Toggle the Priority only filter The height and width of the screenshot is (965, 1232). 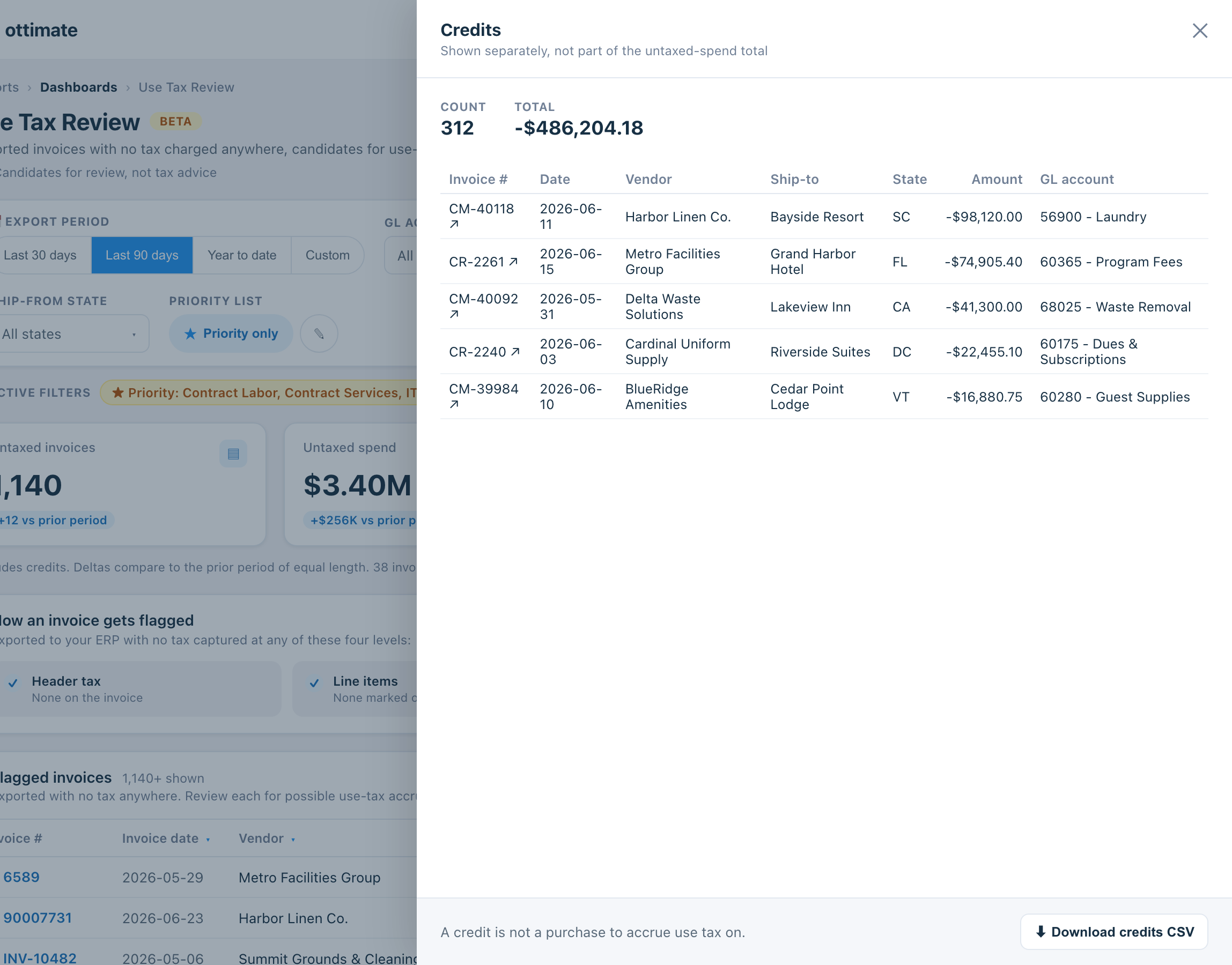tap(231, 333)
